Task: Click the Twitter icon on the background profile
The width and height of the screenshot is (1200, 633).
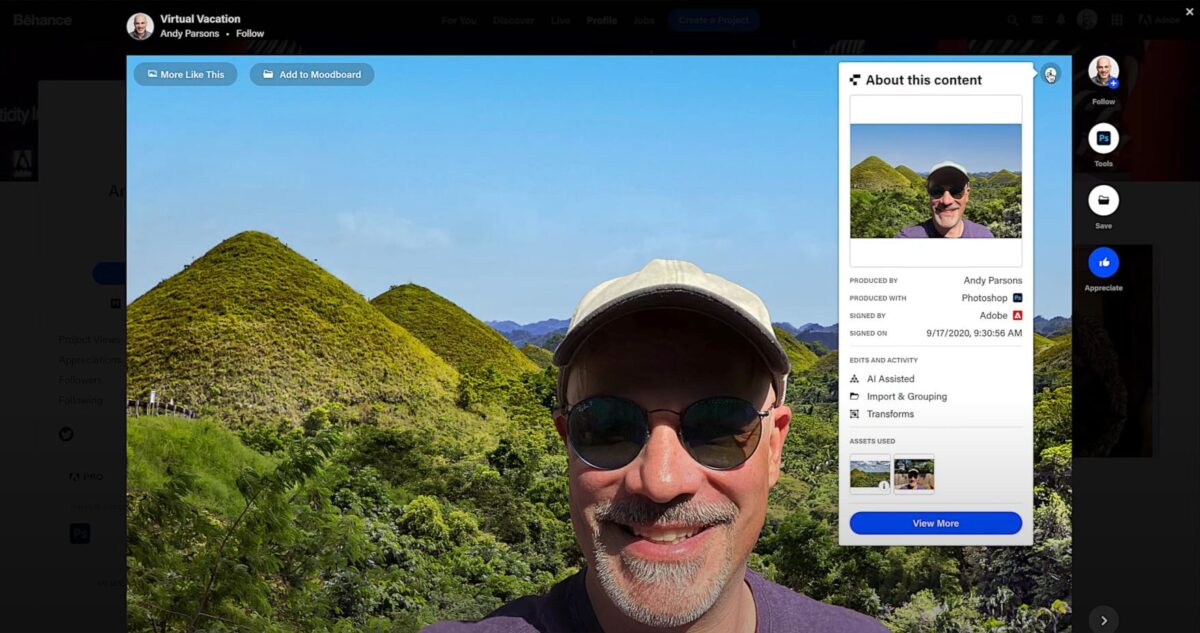Action: [x=66, y=434]
